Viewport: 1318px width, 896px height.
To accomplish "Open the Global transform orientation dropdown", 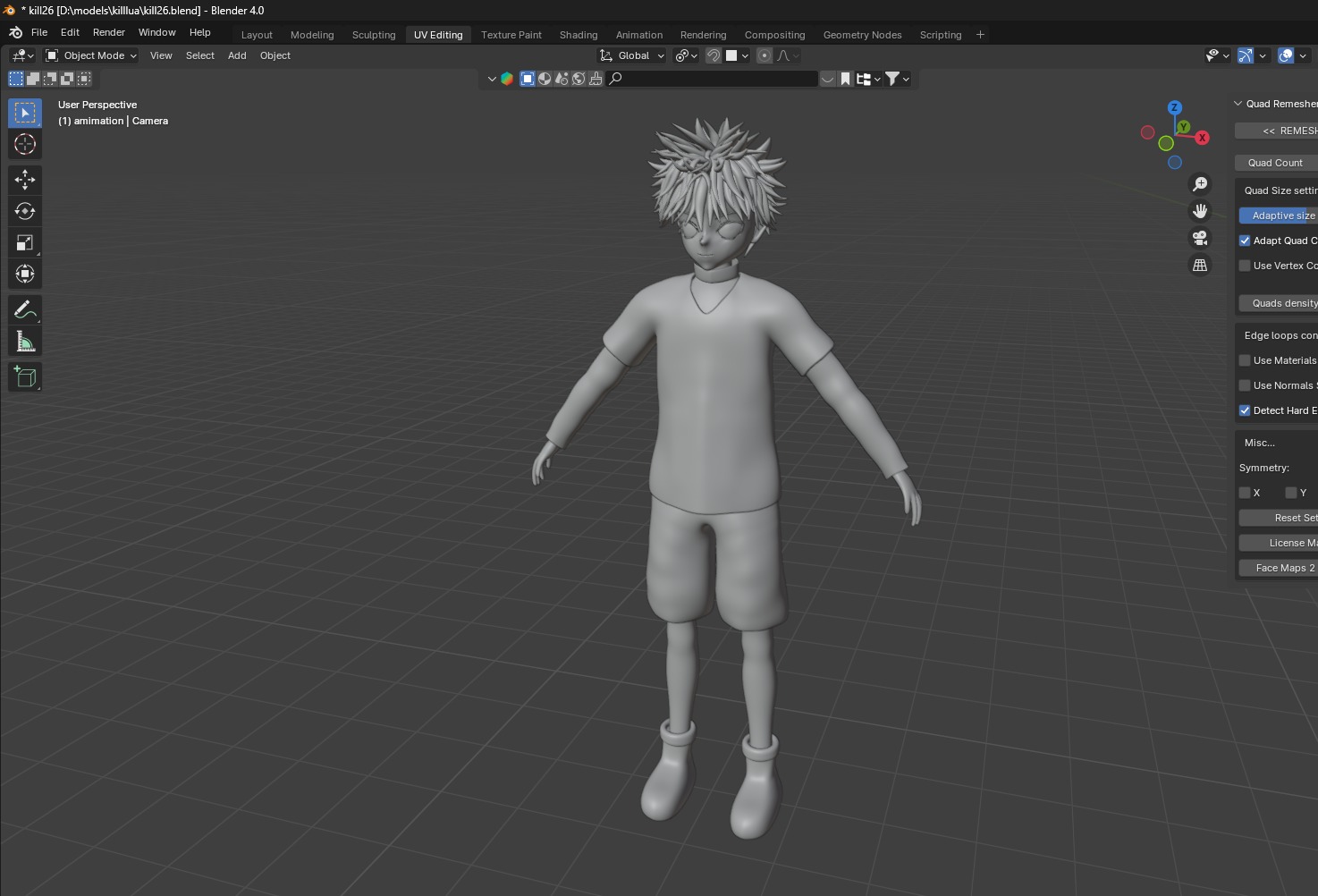I will click(632, 55).
